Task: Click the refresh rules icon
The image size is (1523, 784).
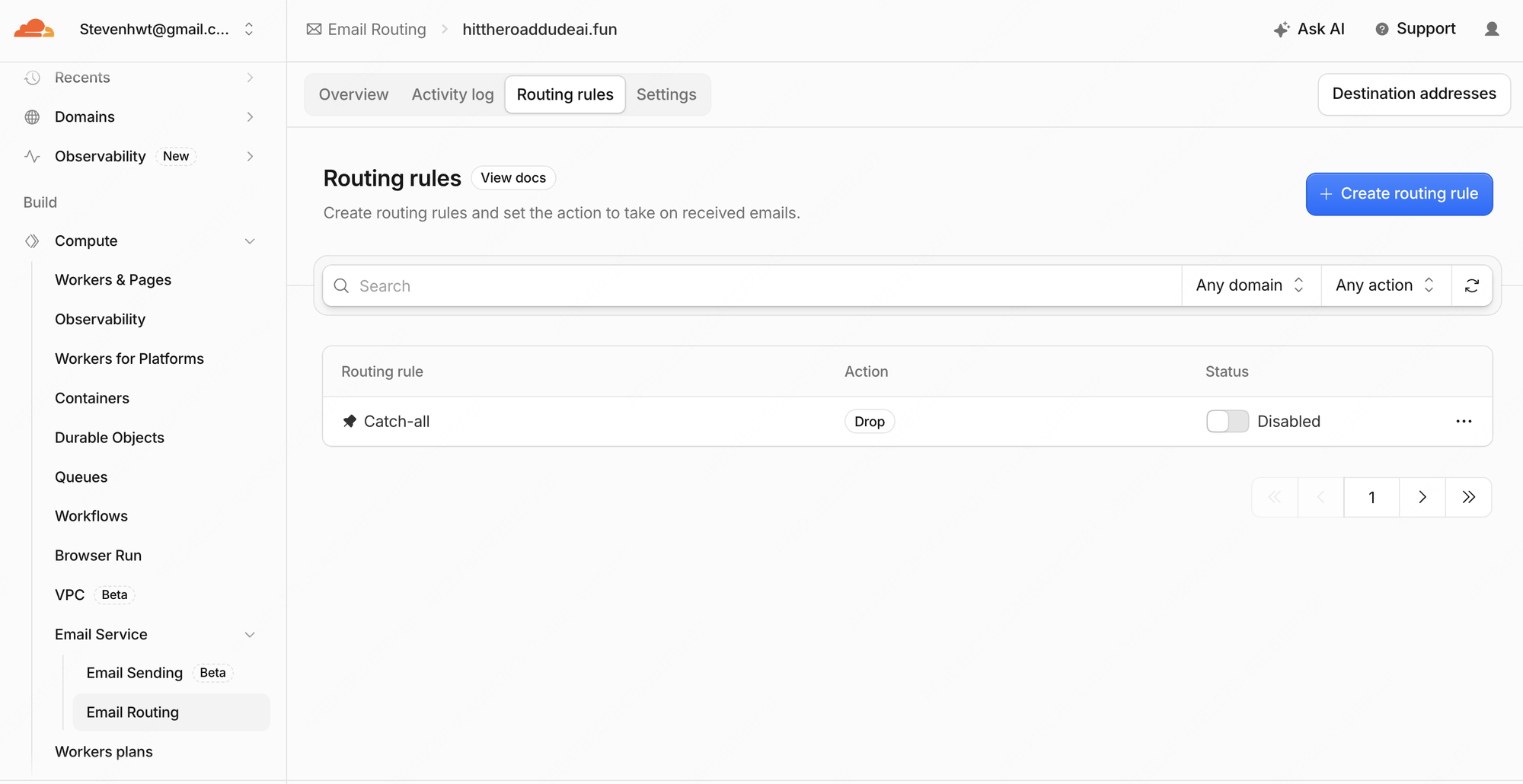Action: click(1472, 285)
